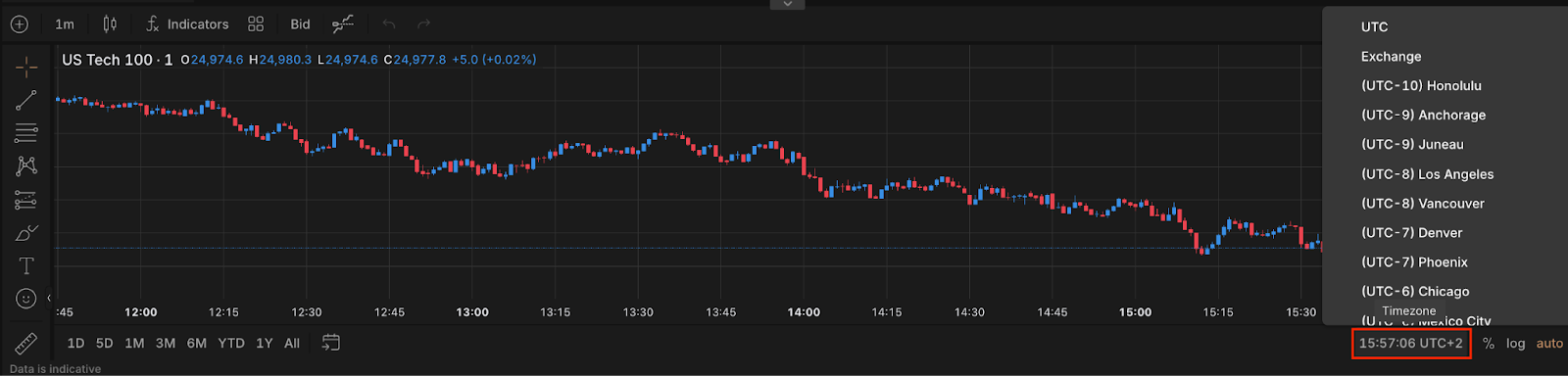
Task: Select the ruler measure tool
Action: tap(26, 344)
